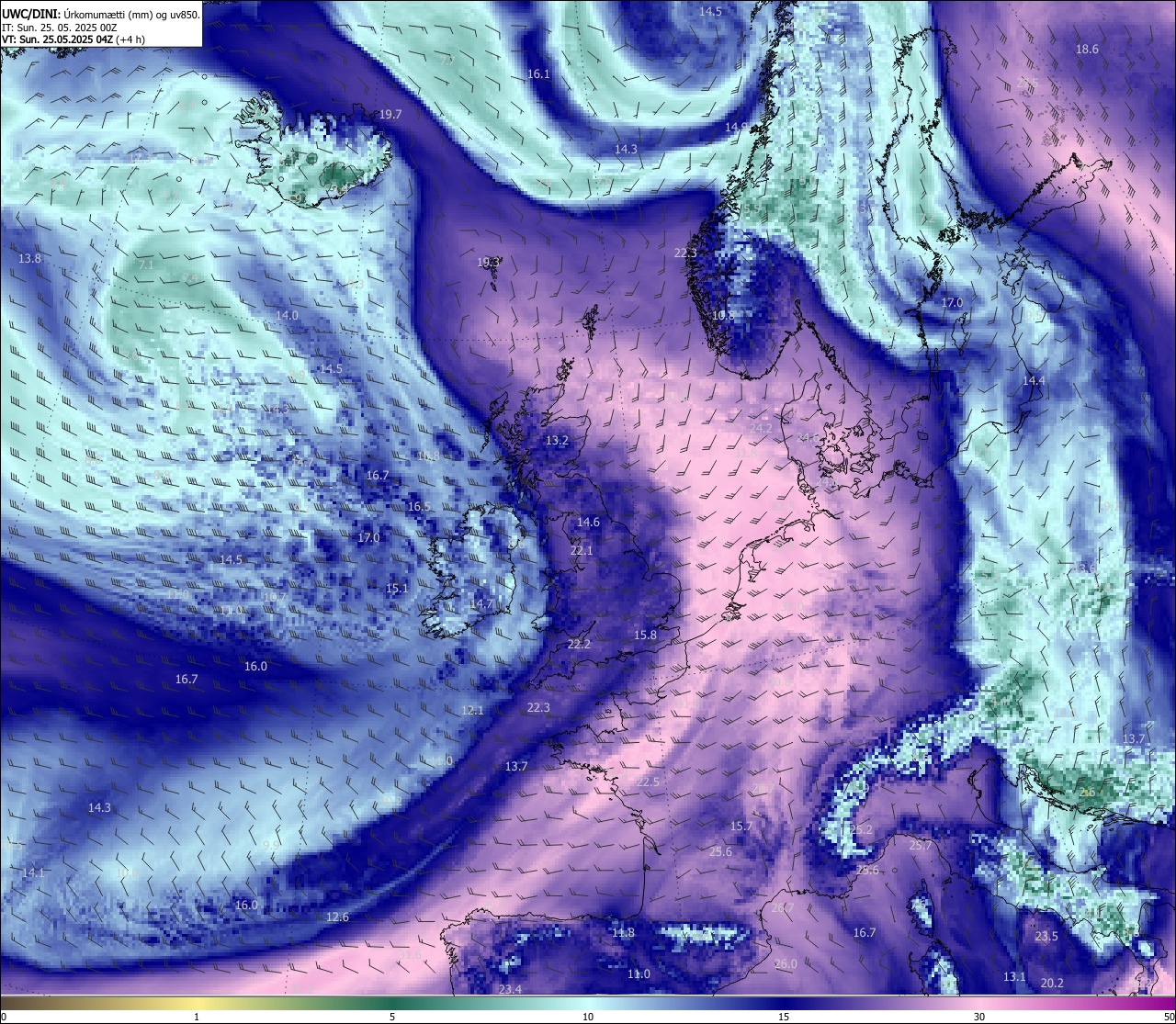Click the UWC/DINI title text
This screenshot has height=1024, width=1176.
[29, 14]
